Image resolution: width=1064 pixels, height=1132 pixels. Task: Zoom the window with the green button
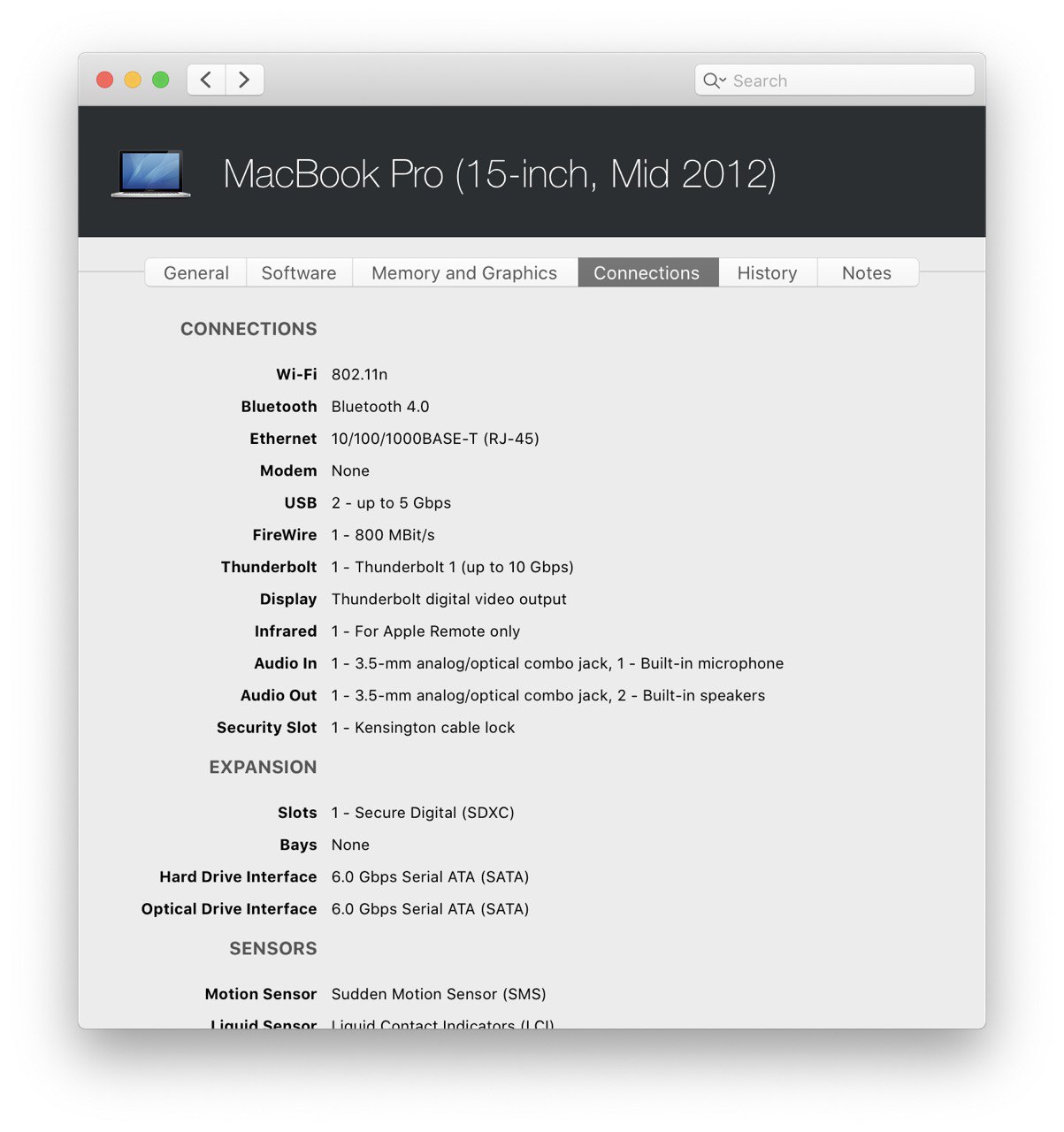point(161,80)
